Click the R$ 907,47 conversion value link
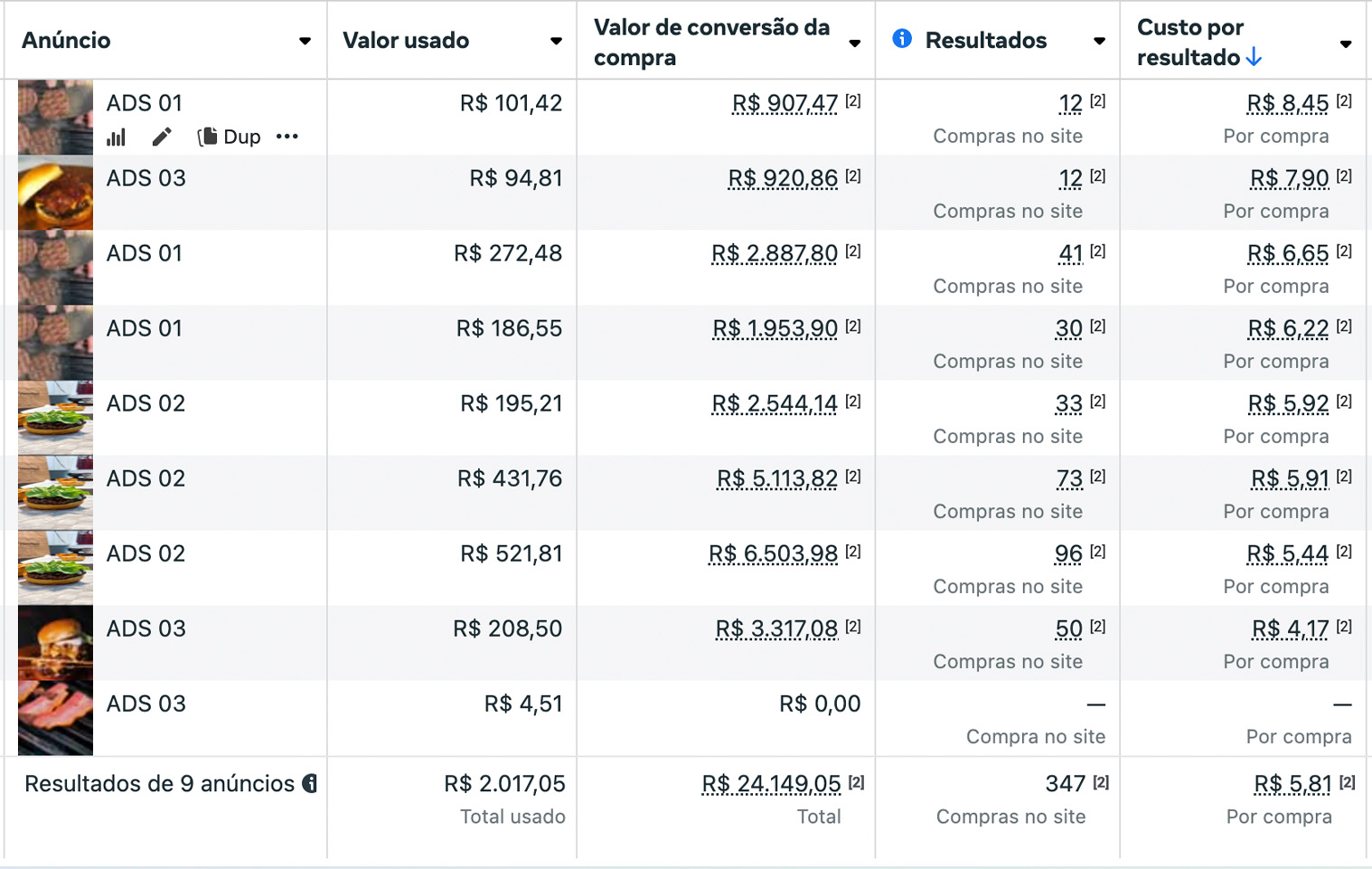This screenshot has width=1372, height=869. pos(785,104)
